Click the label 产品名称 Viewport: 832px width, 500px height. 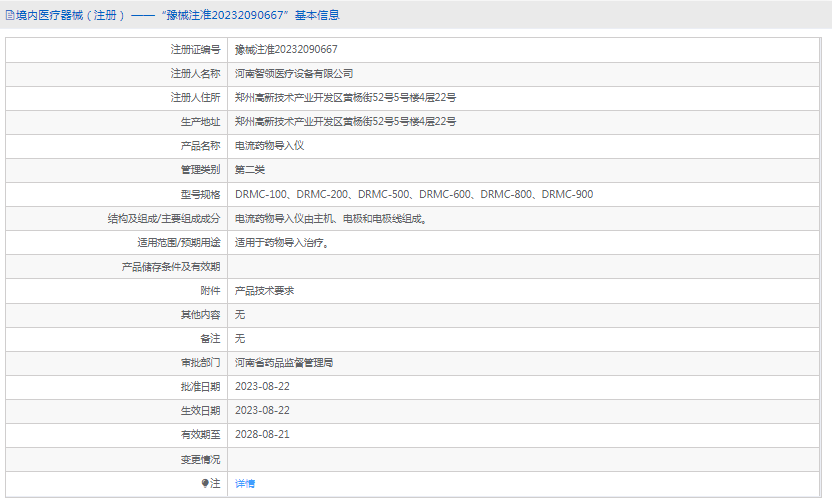click(x=200, y=145)
